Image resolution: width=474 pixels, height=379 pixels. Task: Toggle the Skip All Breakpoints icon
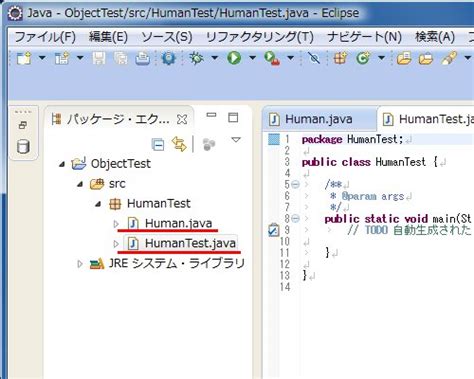tap(314, 58)
